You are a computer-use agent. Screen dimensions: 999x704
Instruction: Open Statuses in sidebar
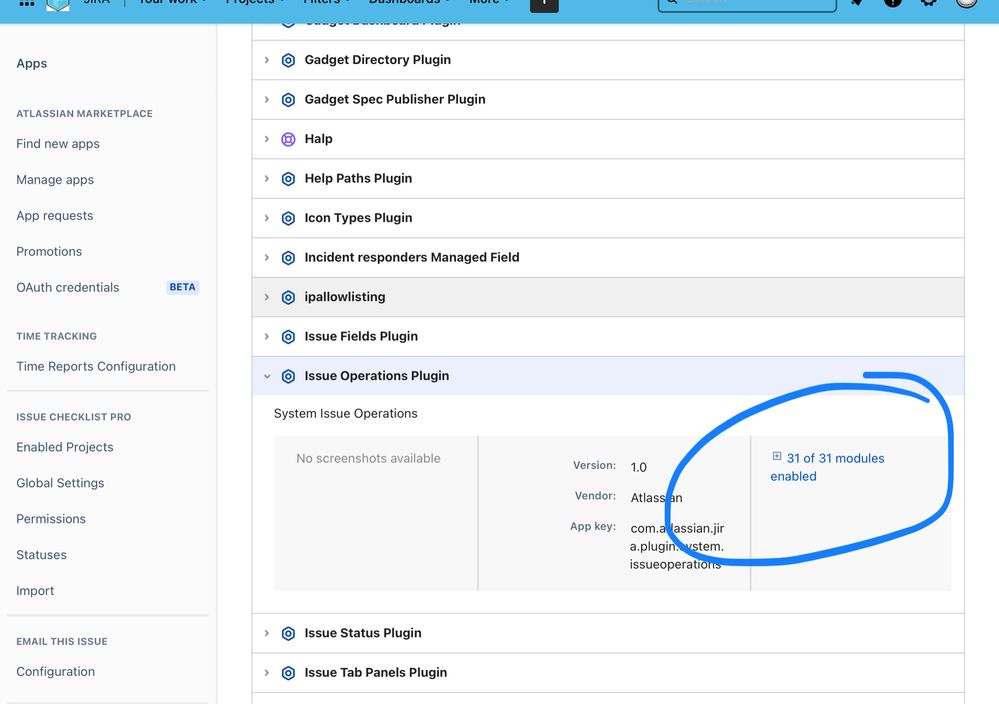click(41, 555)
